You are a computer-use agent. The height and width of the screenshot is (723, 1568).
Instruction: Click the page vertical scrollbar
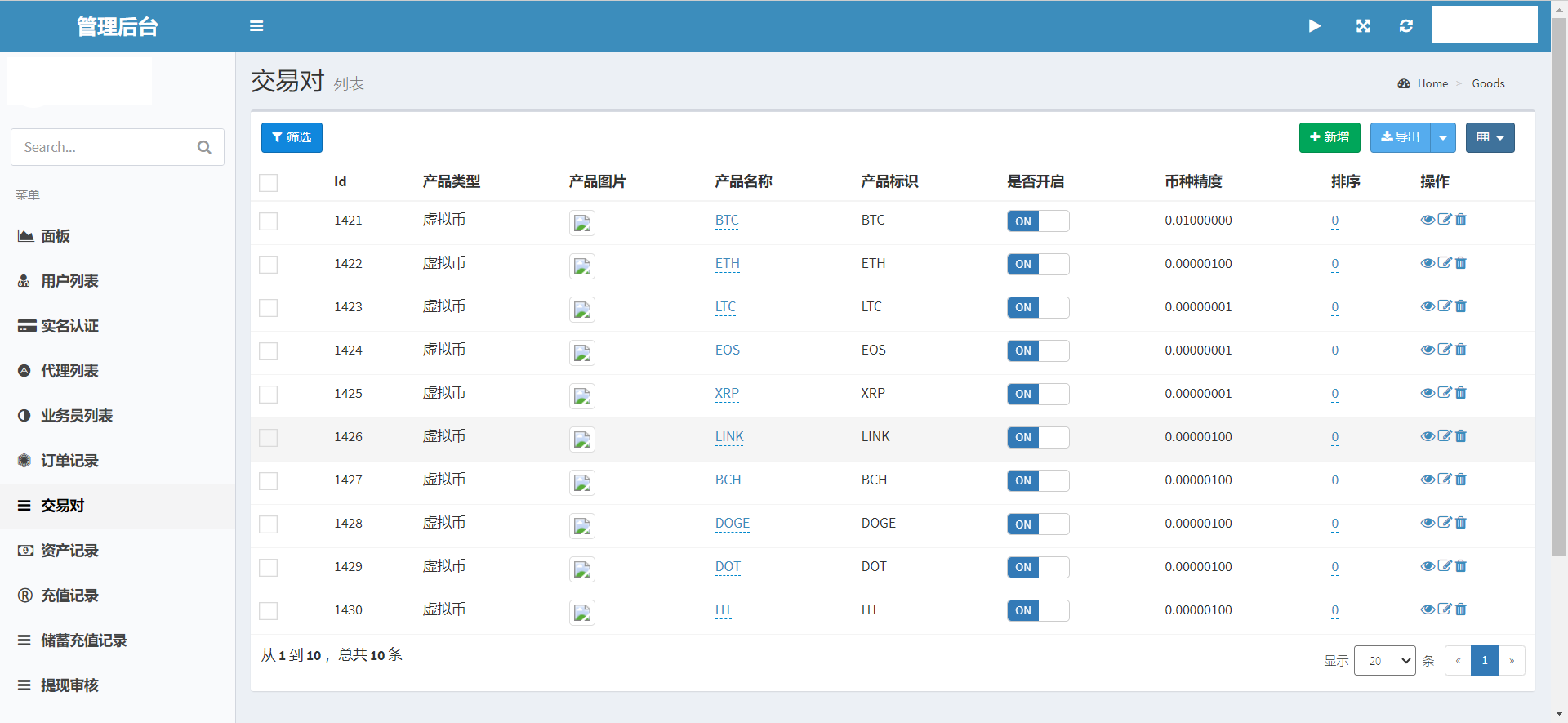click(1559, 286)
